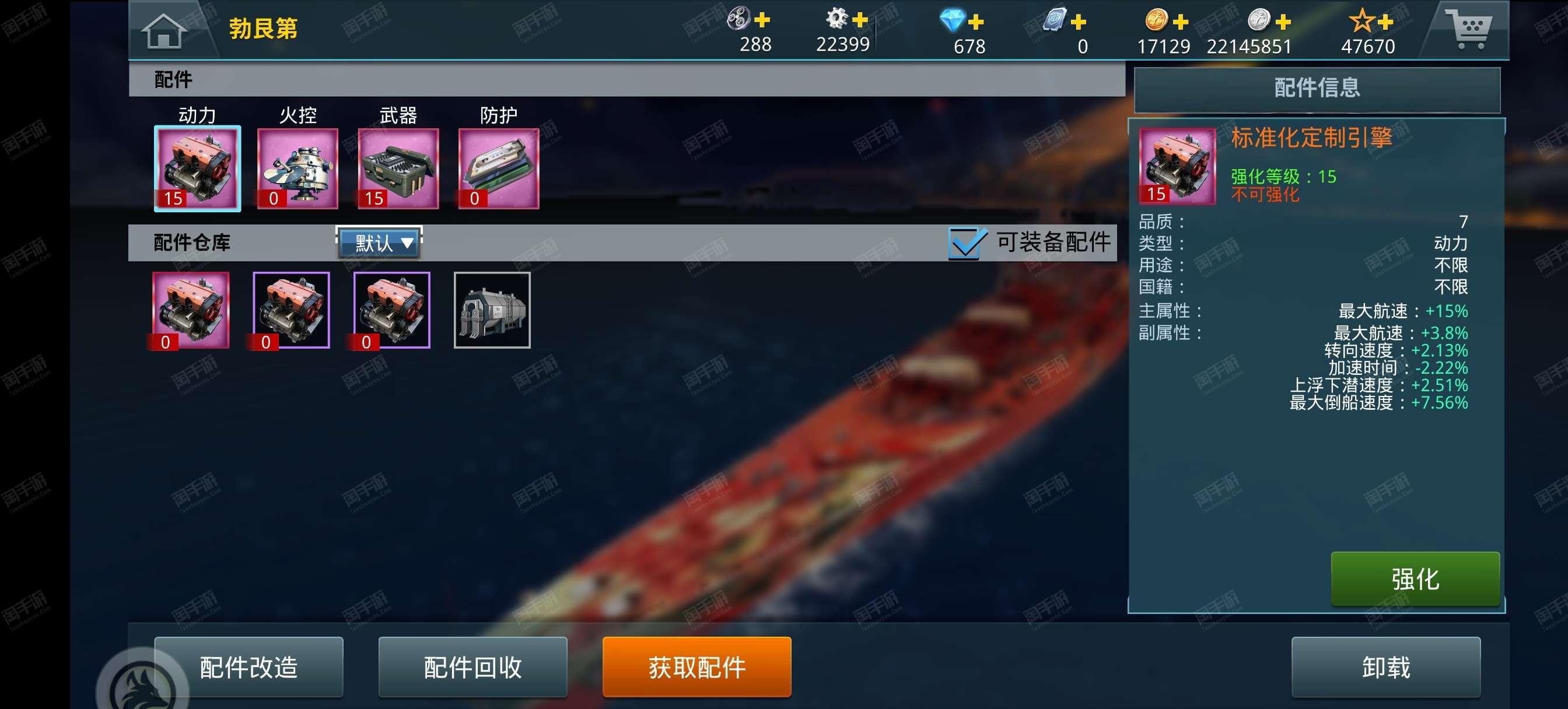Open the shopping cart store
Image resolution: width=1568 pixels, height=709 pixels.
(x=1471, y=29)
